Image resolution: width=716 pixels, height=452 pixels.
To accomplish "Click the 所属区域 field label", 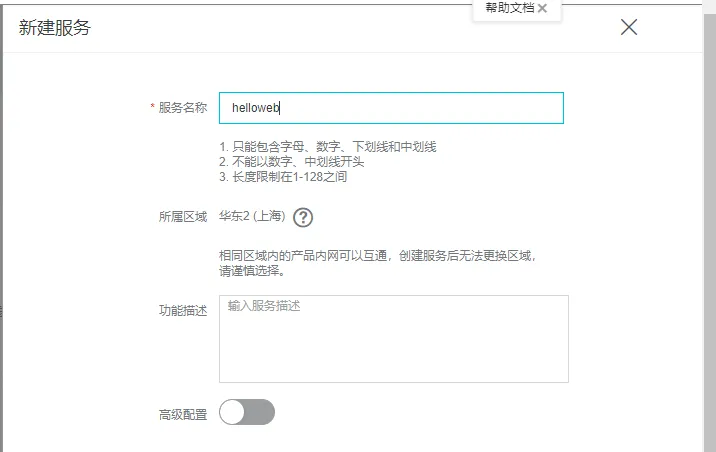I will pyautogui.click(x=182, y=217).
